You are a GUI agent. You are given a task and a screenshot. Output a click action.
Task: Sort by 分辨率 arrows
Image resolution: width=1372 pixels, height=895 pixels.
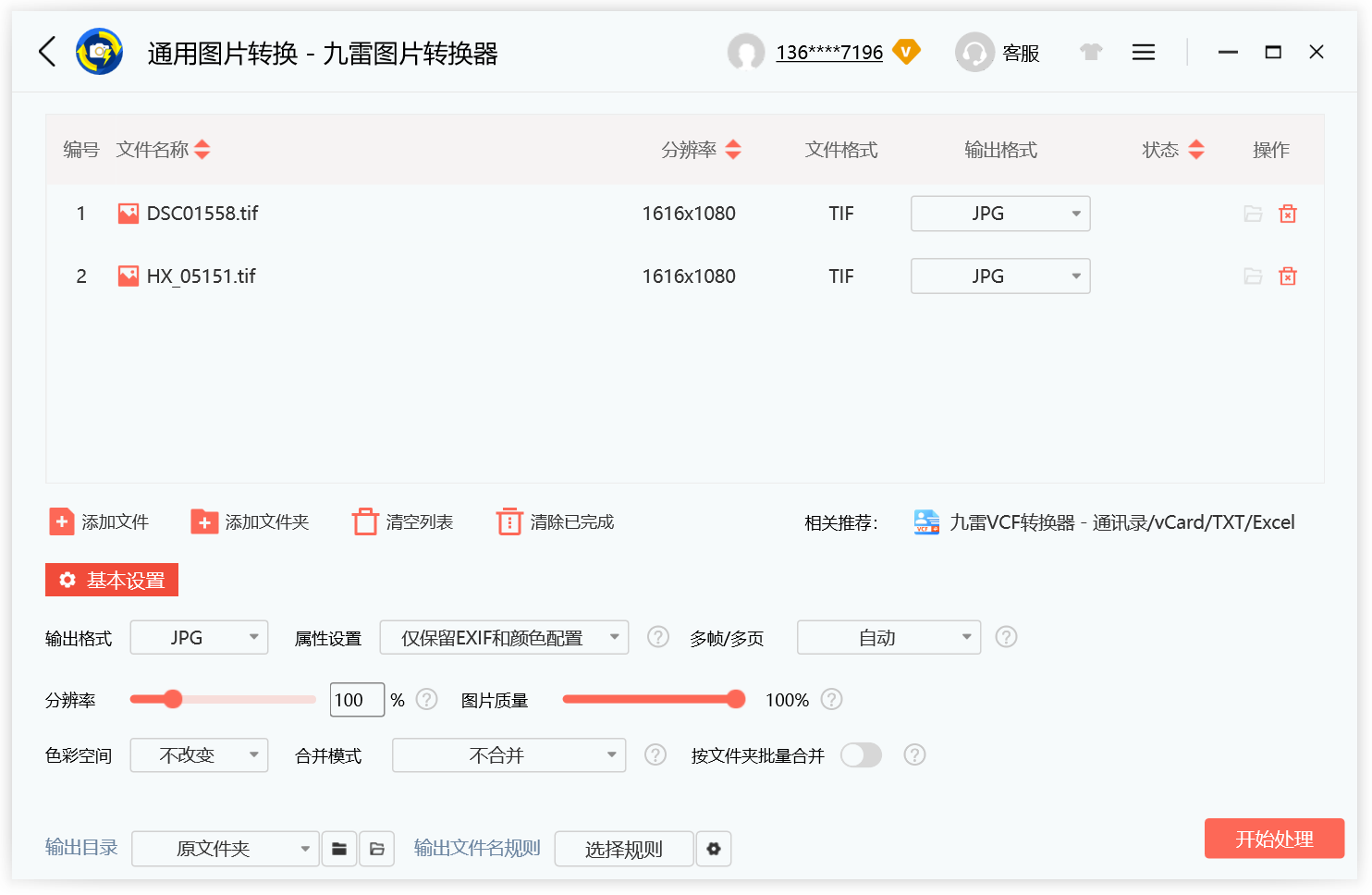[x=733, y=149]
